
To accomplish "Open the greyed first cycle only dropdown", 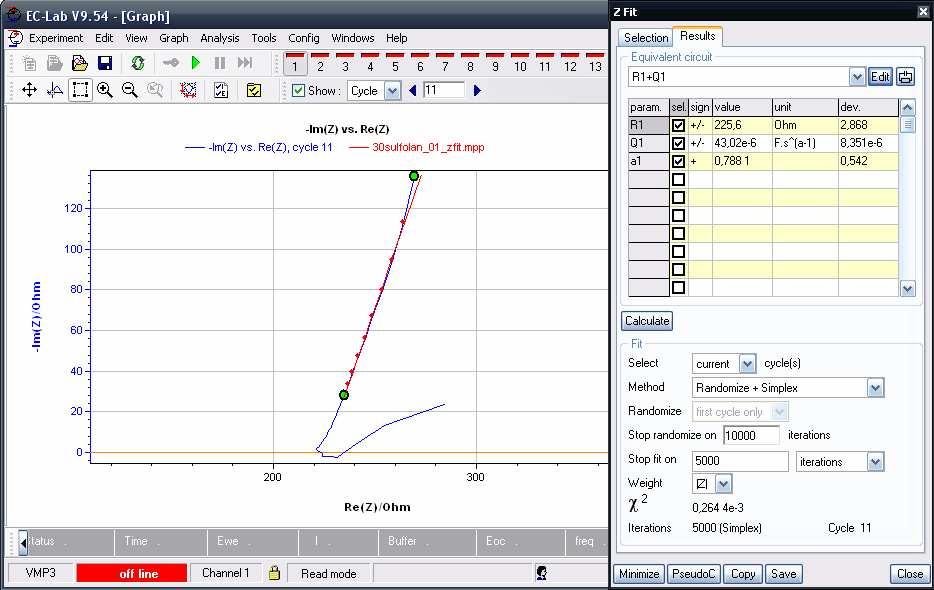I will (x=779, y=412).
